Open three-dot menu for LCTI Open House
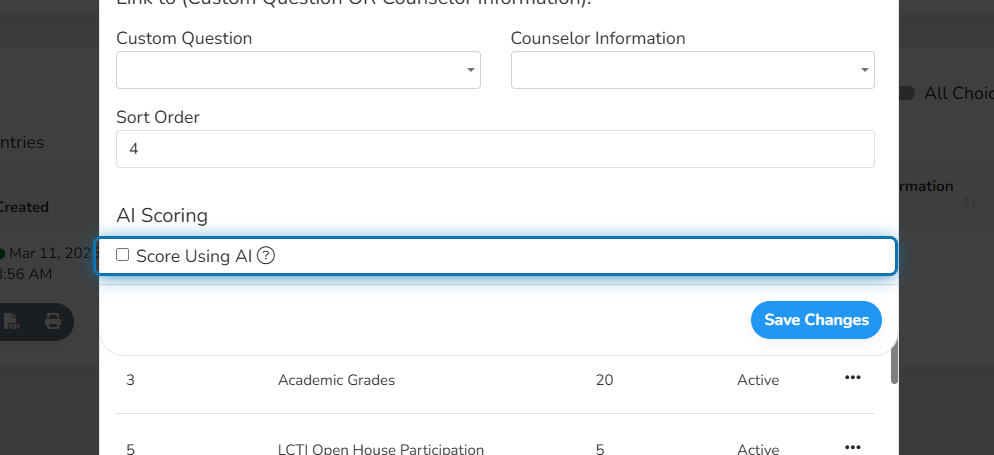The image size is (994, 455). tap(853, 447)
